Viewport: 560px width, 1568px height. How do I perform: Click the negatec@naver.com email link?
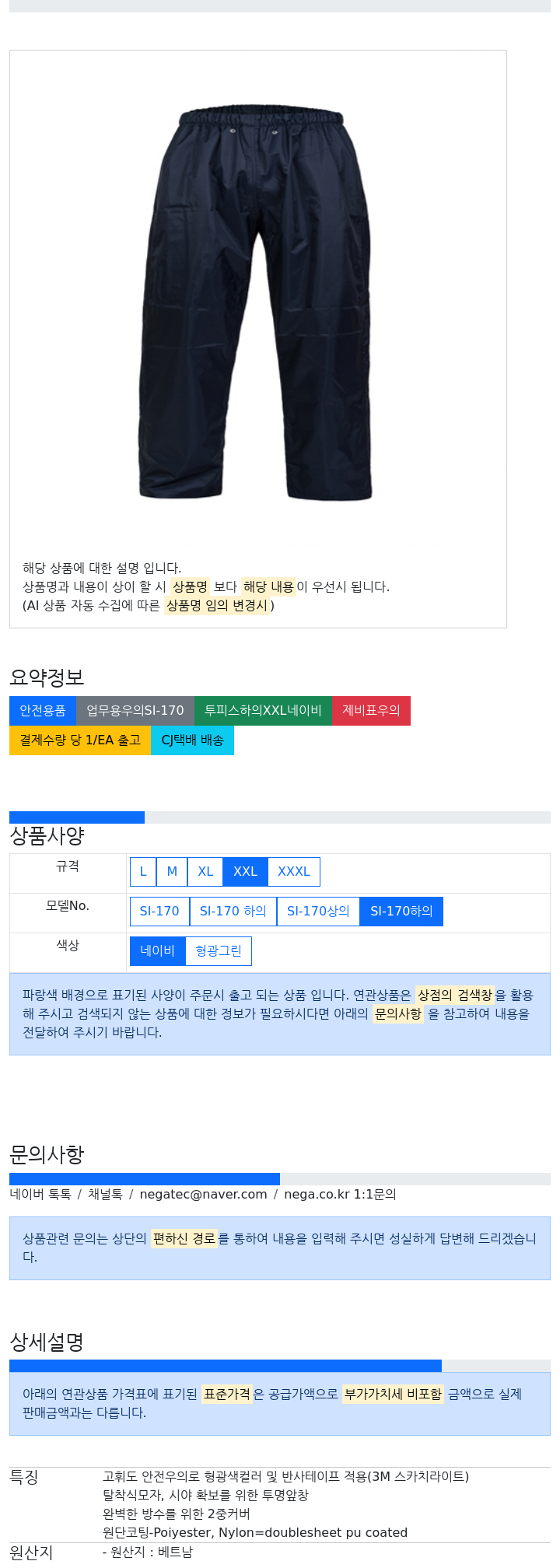(203, 1195)
